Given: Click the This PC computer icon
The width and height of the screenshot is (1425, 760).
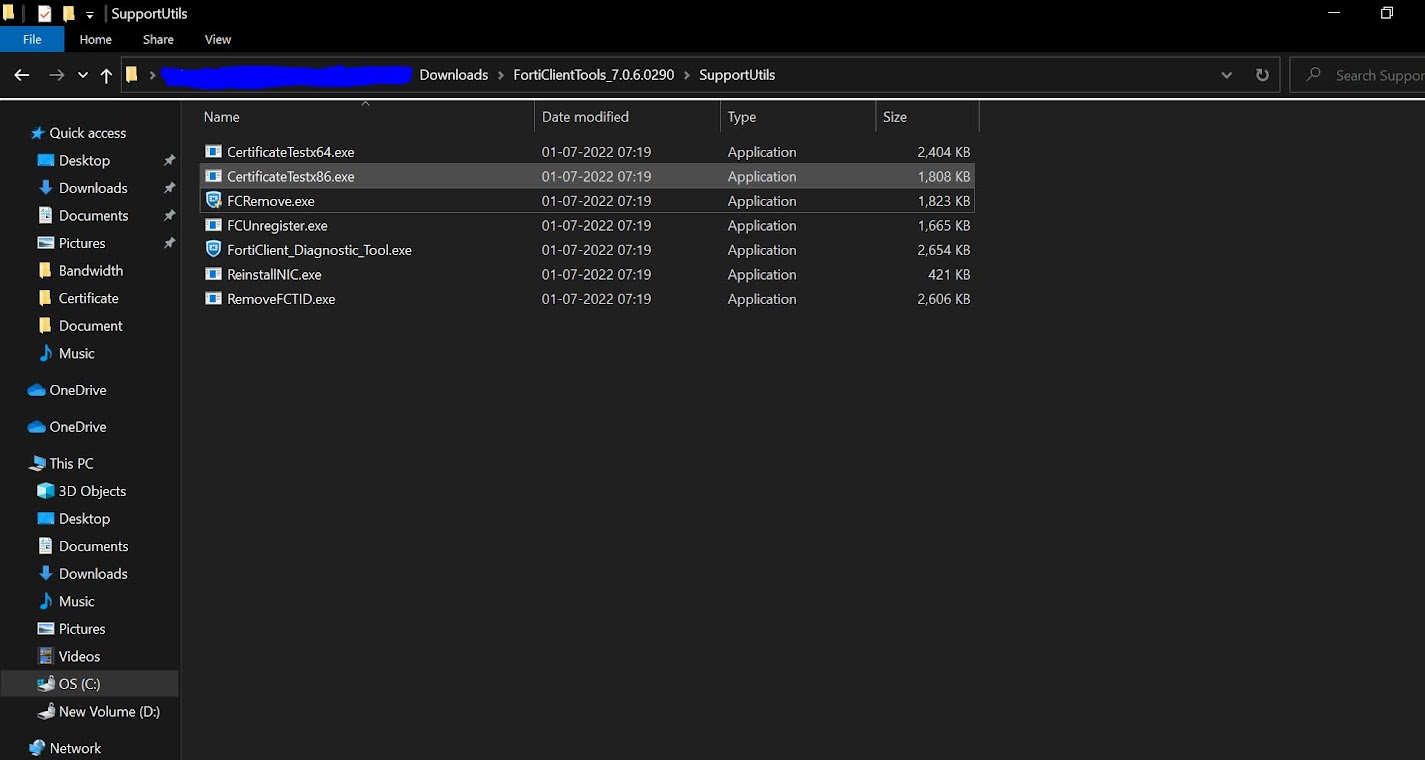Looking at the screenshot, I should (38, 463).
